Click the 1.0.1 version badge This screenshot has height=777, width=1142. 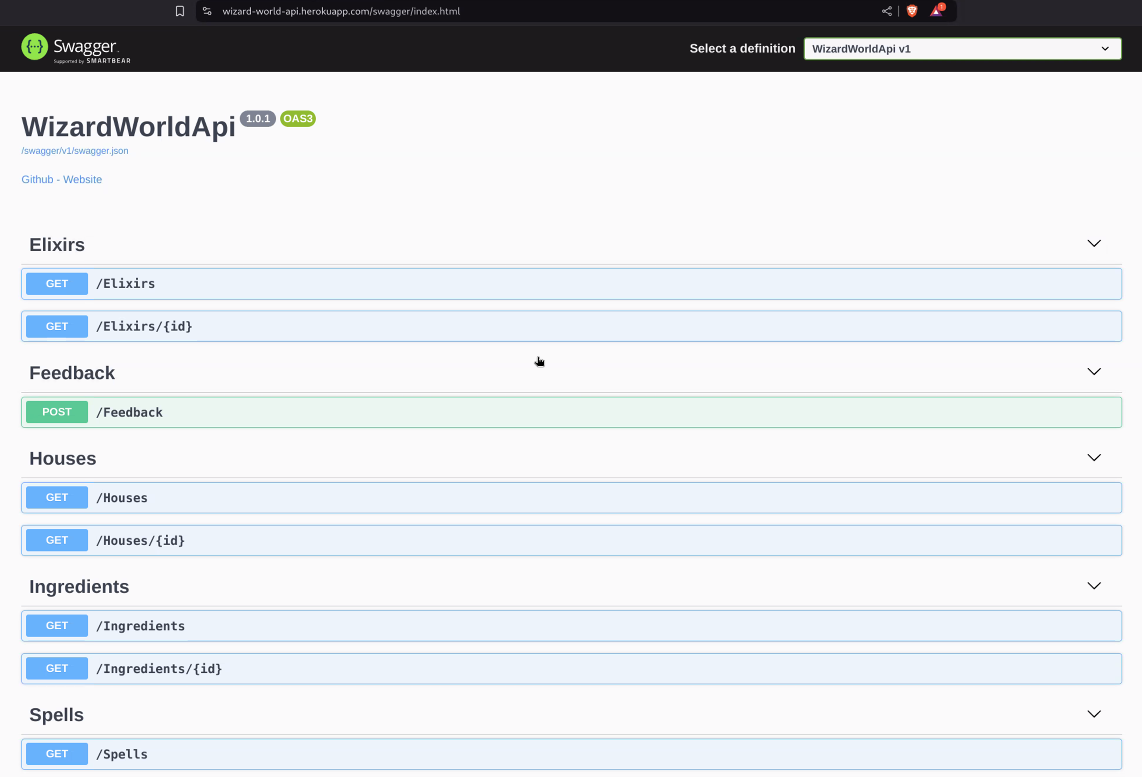tap(258, 119)
